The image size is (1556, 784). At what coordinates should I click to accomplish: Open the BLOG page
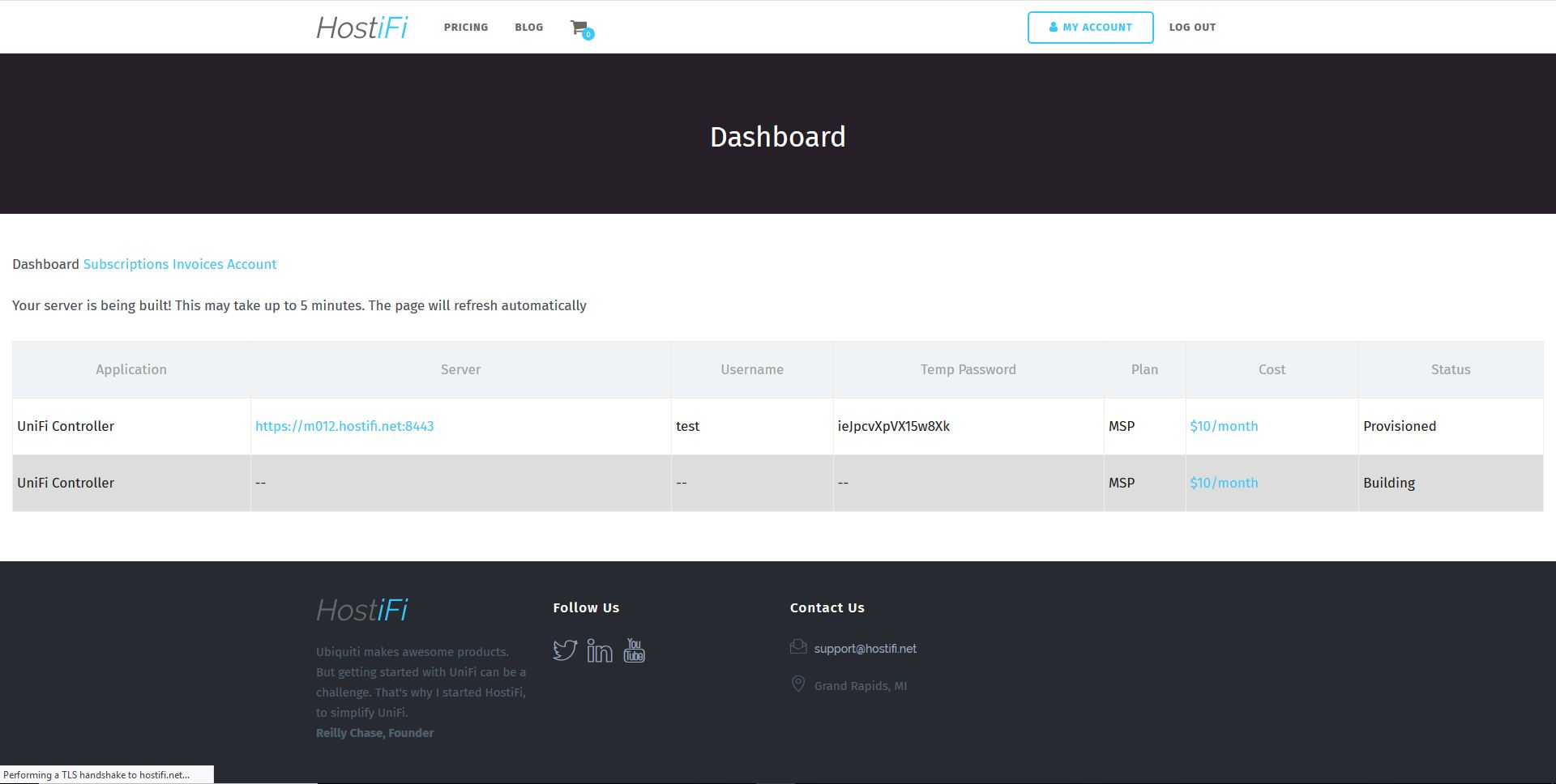pos(528,27)
